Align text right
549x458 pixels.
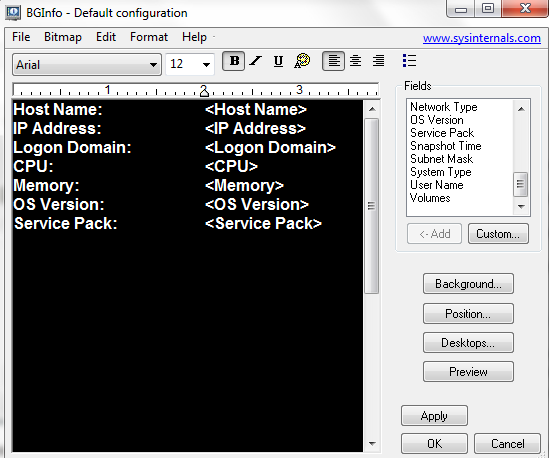point(378,61)
